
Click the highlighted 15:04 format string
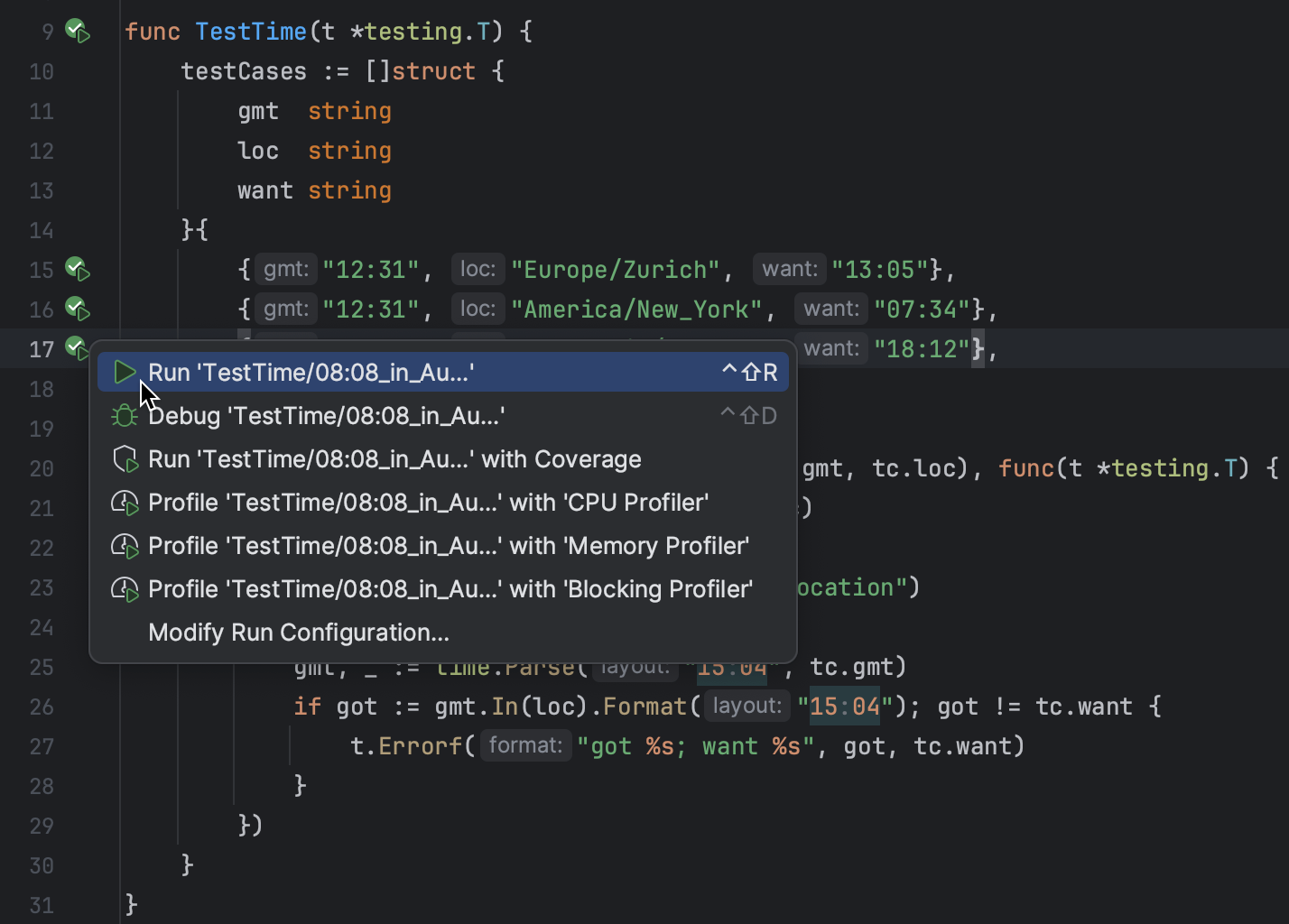pyautogui.click(x=842, y=706)
